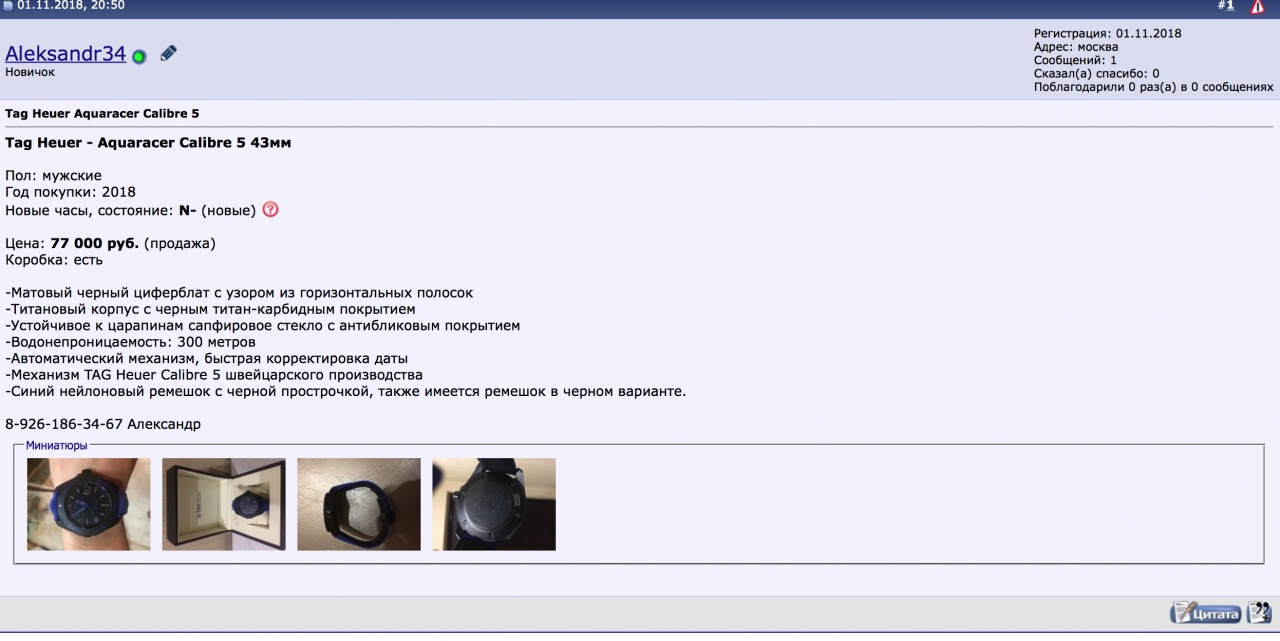Open the Aleksandr34 user profile link
The height and width of the screenshot is (641, 1280).
pyautogui.click(x=65, y=54)
